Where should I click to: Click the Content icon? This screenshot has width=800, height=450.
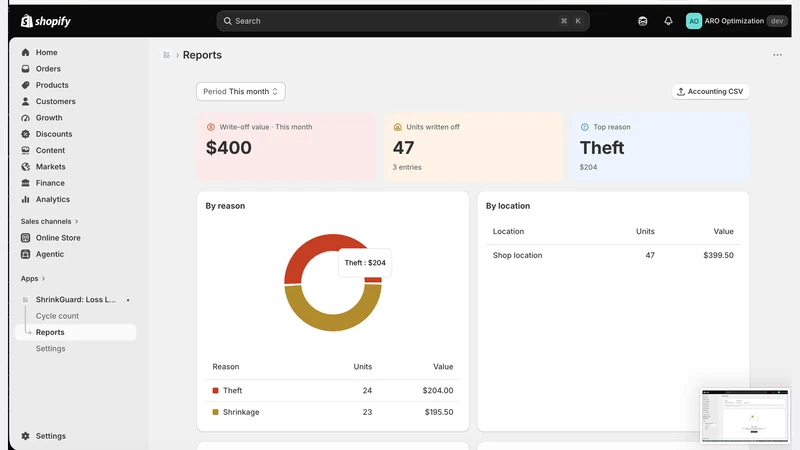click(x=26, y=150)
